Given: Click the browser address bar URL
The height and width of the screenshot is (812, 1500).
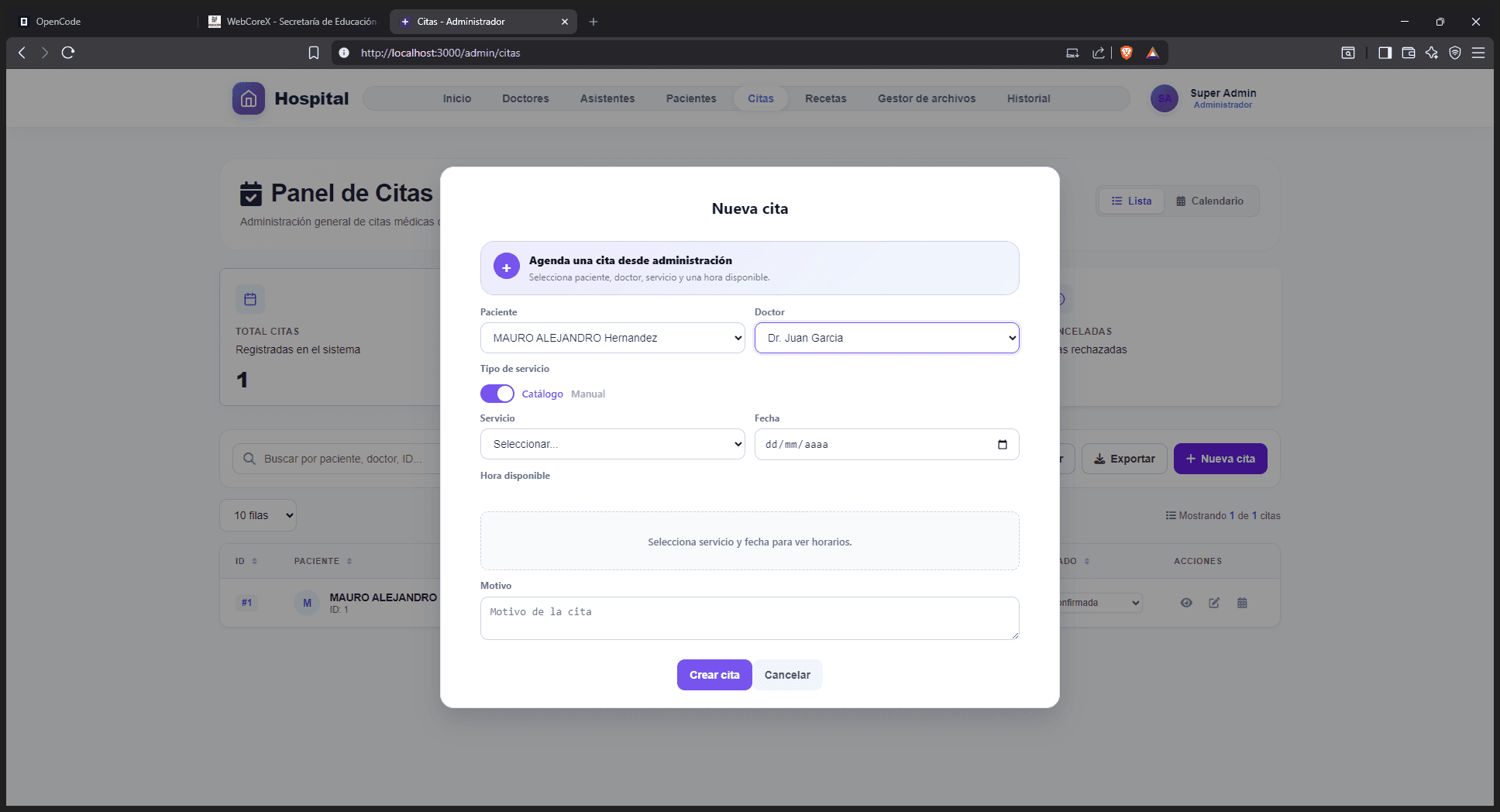Looking at the screenshot, I should tap(440, 53).
